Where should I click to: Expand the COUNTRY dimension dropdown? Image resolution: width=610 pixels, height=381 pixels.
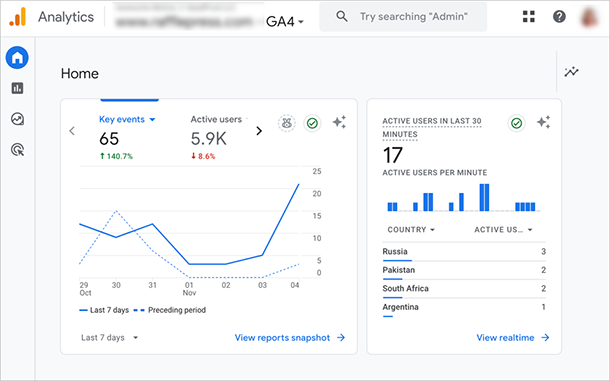pyautogui.click(x=411, y=230)
